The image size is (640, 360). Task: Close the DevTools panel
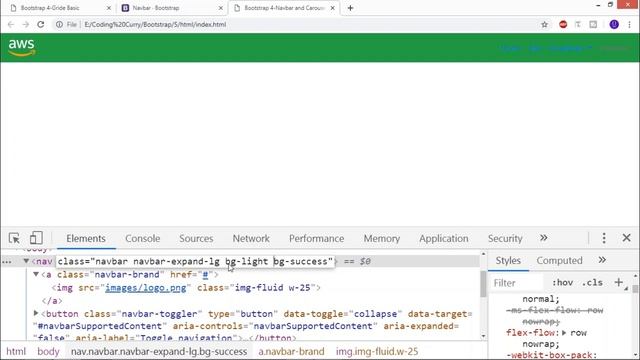click(627, 238)
